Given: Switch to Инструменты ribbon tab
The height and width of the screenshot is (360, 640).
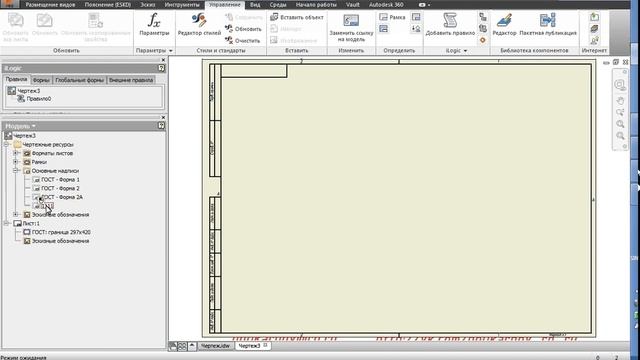Looking at the screenshot, I should [182, 5].
